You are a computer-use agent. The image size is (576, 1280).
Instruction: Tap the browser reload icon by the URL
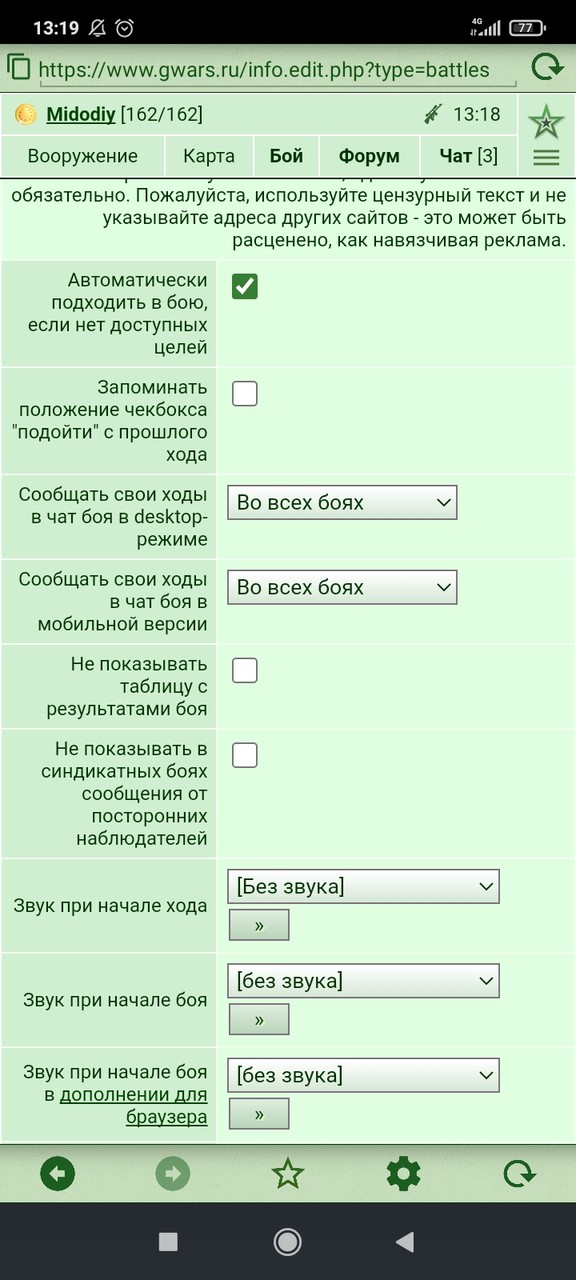click(x=547, y=68)
